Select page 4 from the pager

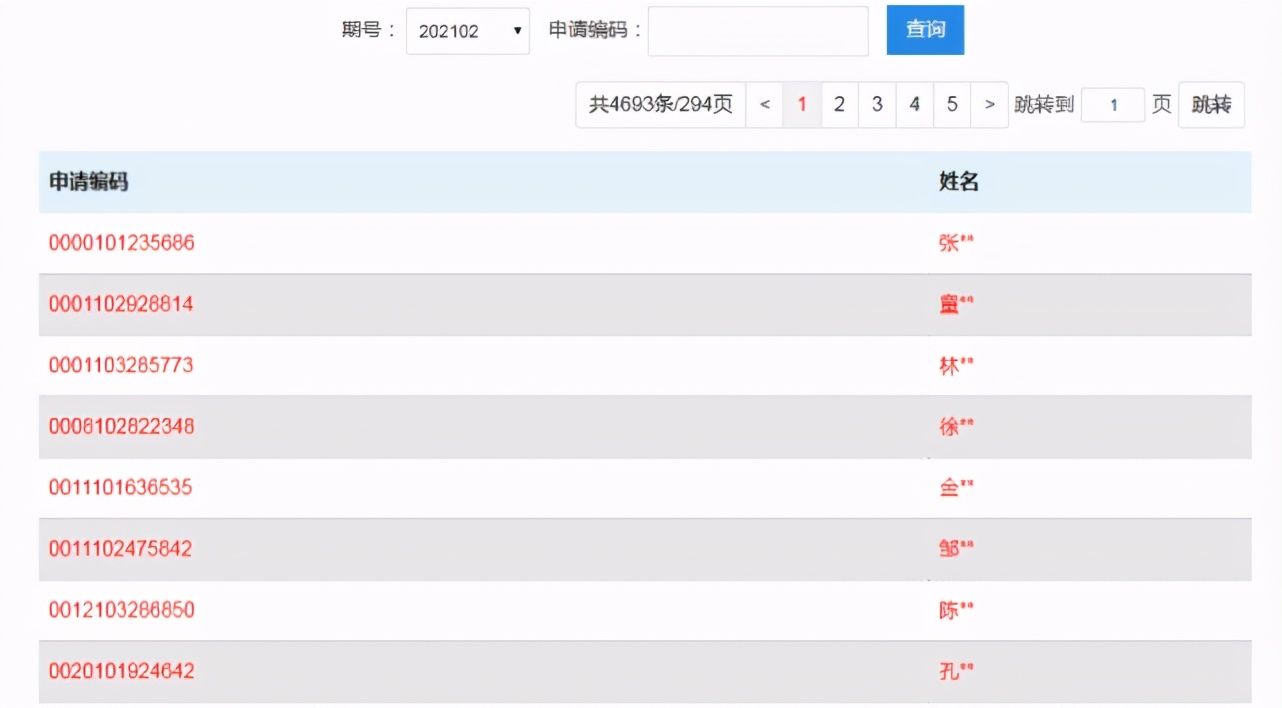(914, 104)
